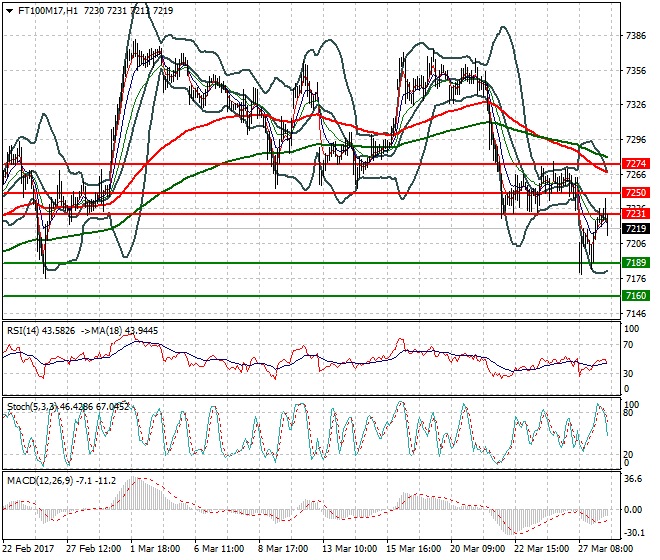Click the 13 Mar 10:00 time axis label
This screenshot has width=660, height=560.
[x=349, y=549]
